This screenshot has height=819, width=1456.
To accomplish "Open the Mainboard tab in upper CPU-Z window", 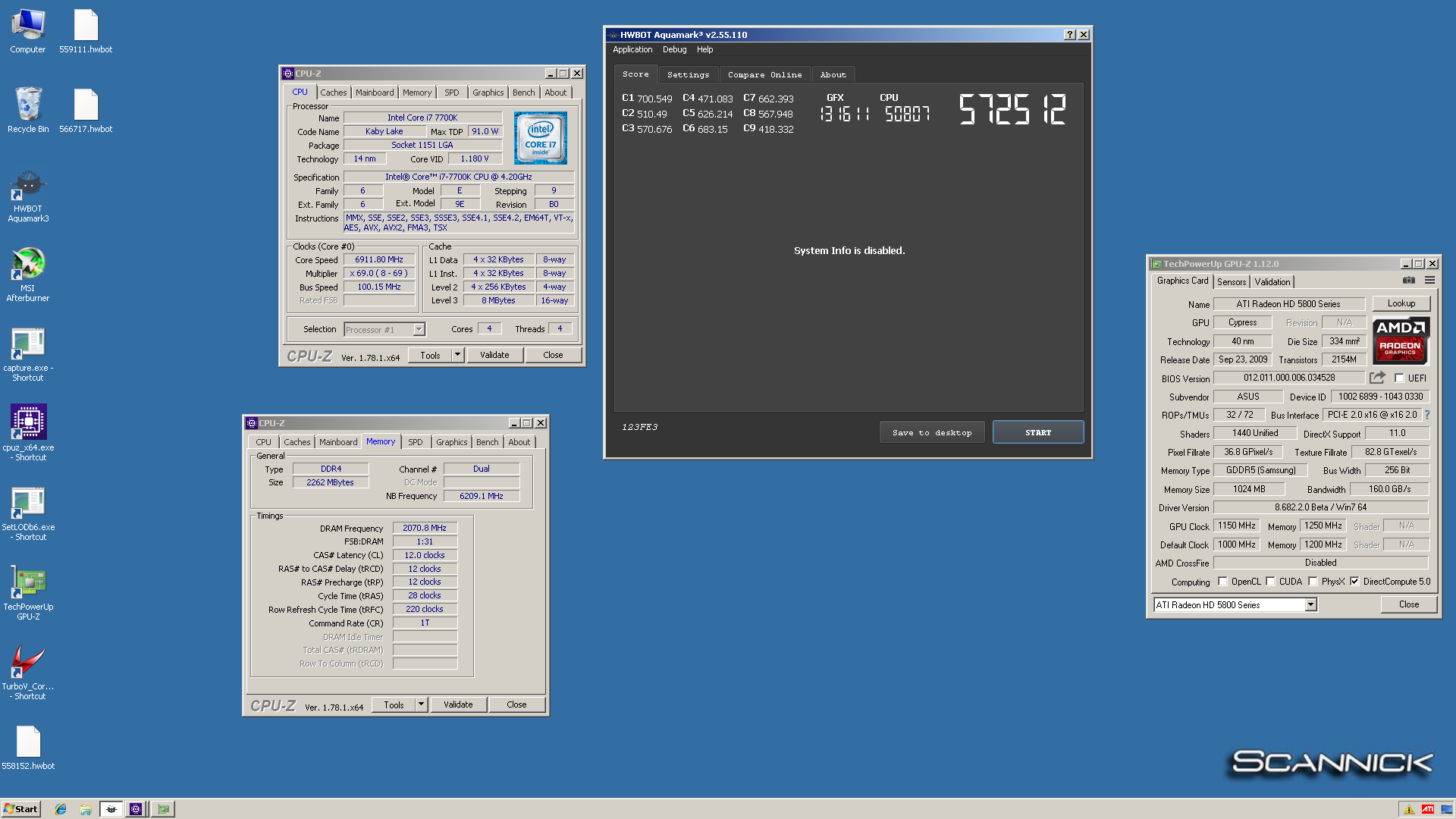I will coord(375,93).
